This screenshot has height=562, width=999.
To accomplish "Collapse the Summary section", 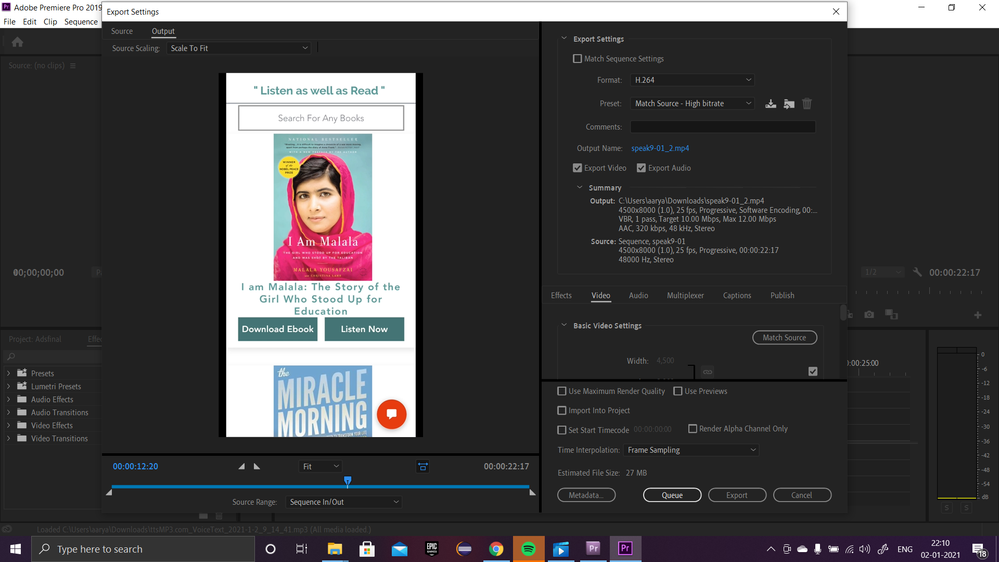I will pos(579,188).
